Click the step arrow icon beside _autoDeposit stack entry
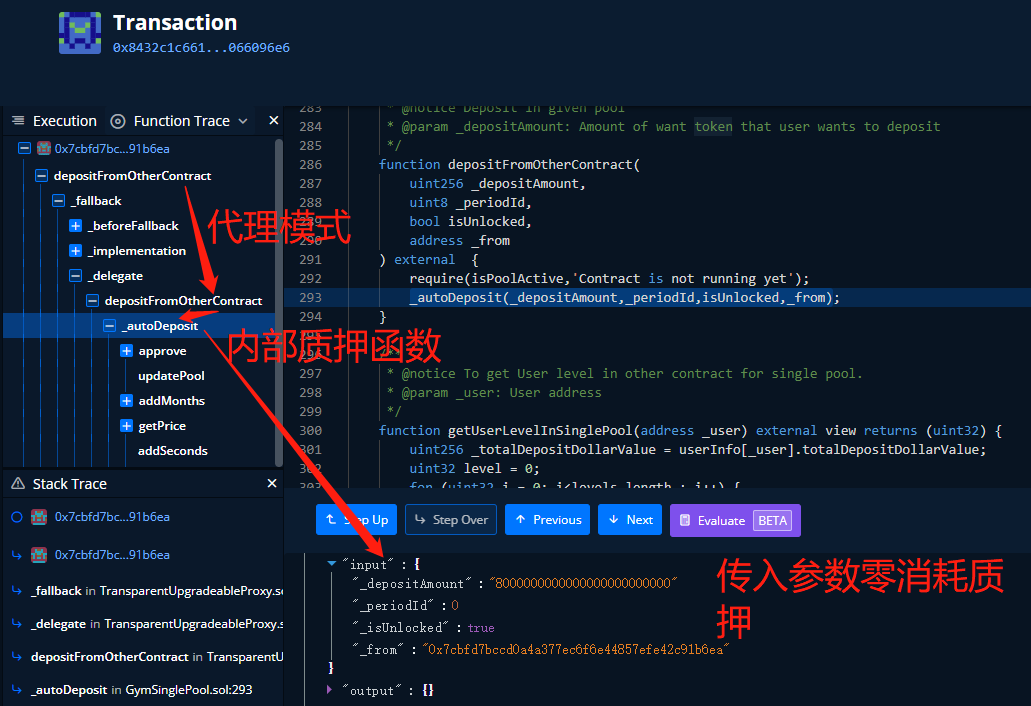The height and width of the screenshot is (706, 1031). (17, 690)
